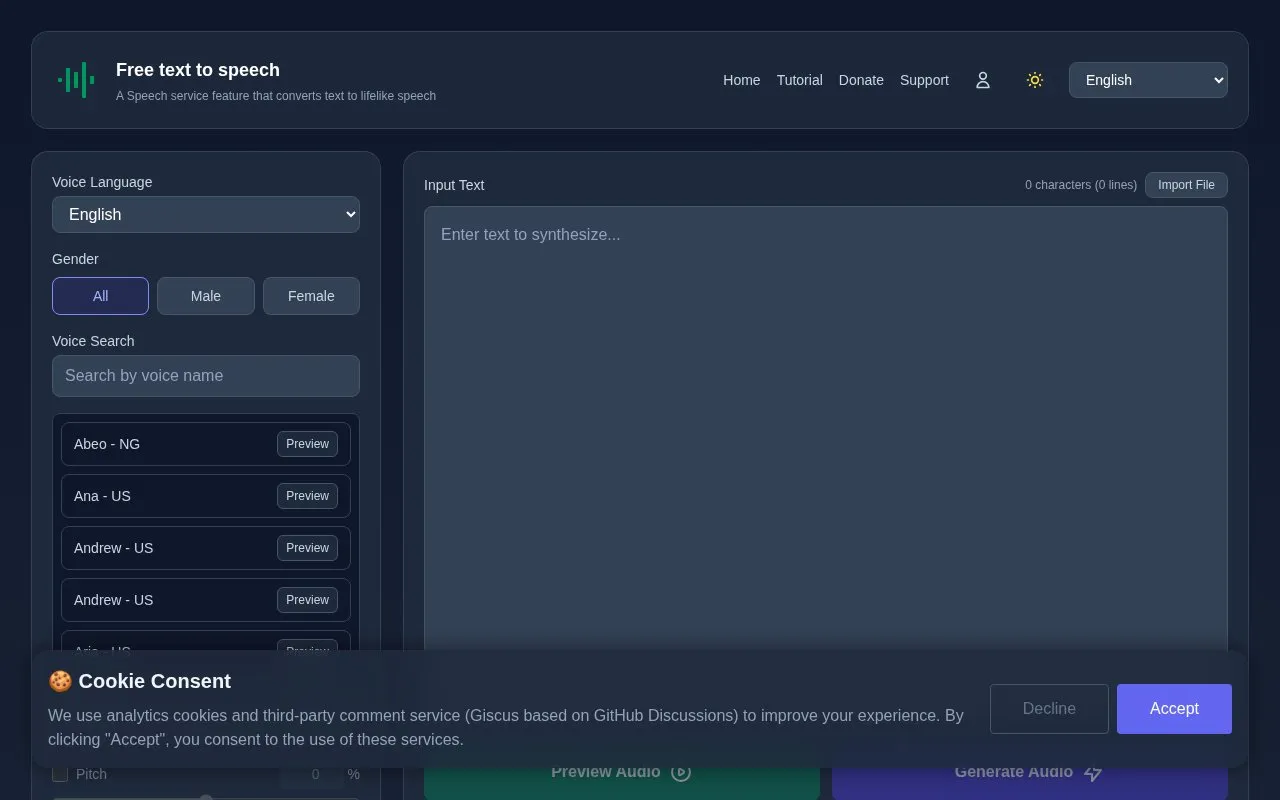This screenshot has height=800, width=1280.
Task: Filter voices by Male gender
Action: 206,296
